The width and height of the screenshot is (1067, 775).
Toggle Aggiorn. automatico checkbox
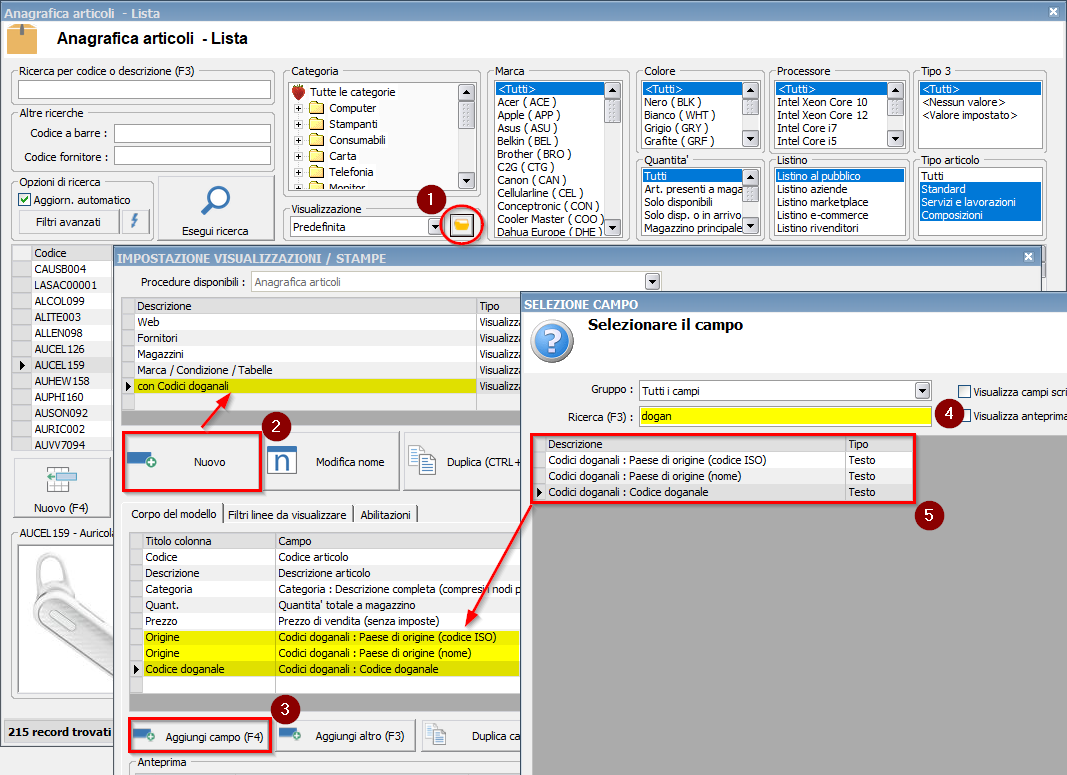(x=26, y=200)
